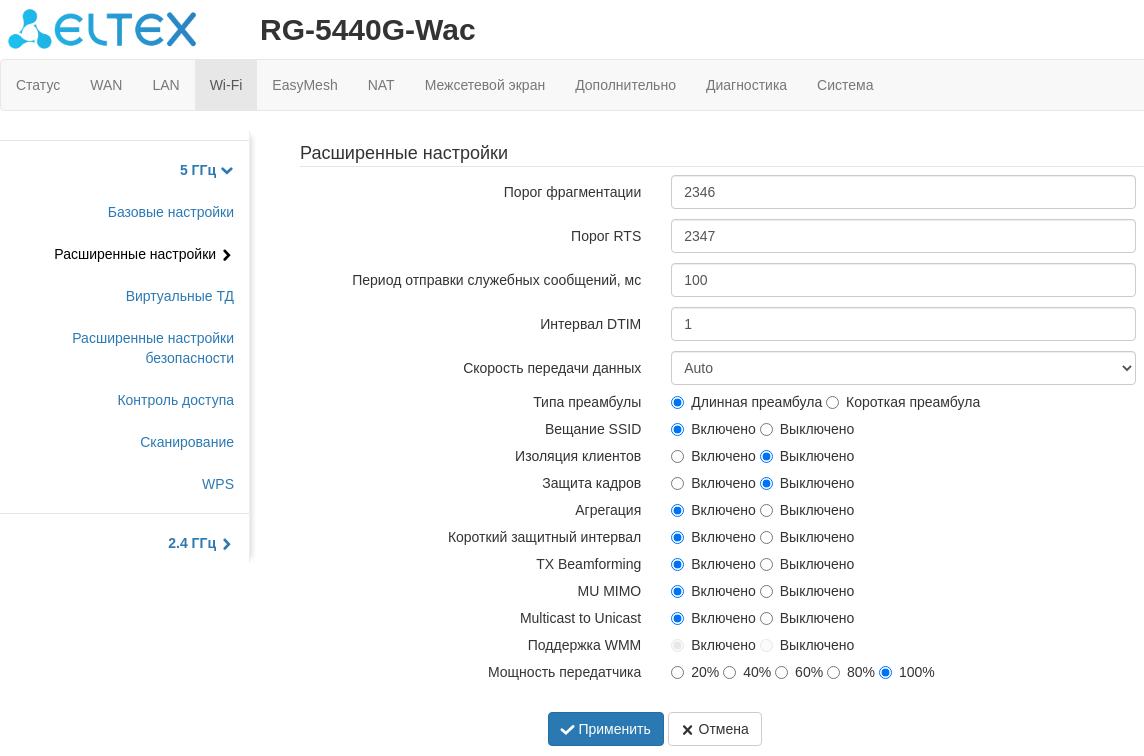Image resolution: width=1144 pixels, height=756 pixels.
Task: Open Базовые настройки link
Action: pos(171,212)
